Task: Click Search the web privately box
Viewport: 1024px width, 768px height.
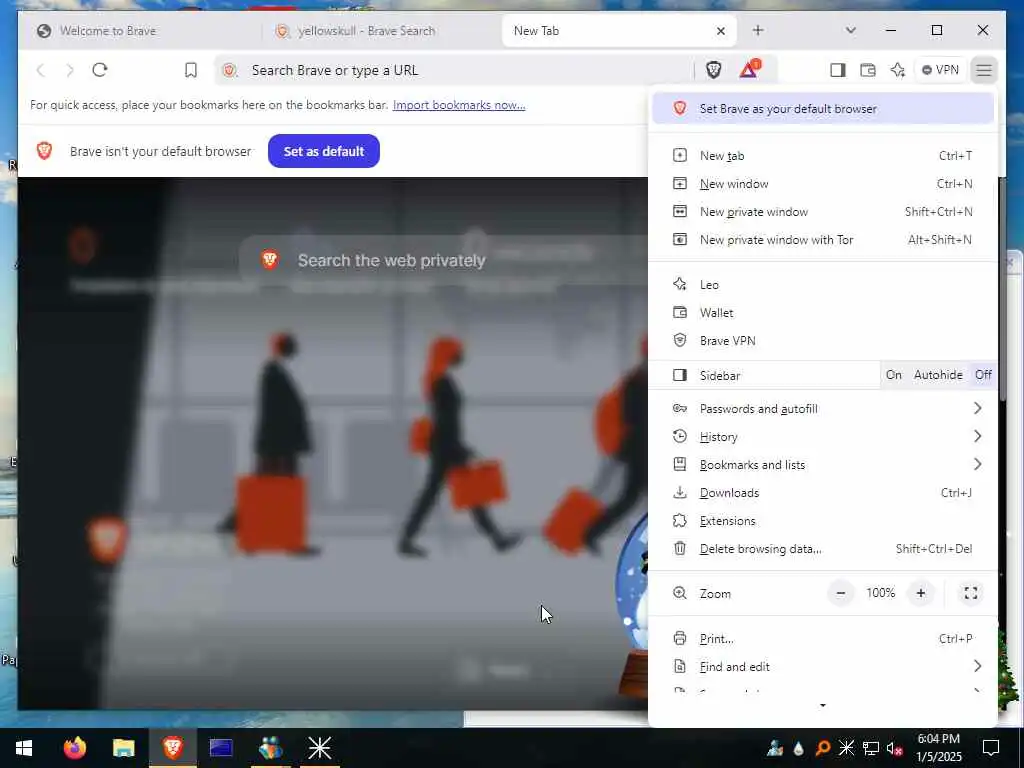Action: (x=444, y=260)
